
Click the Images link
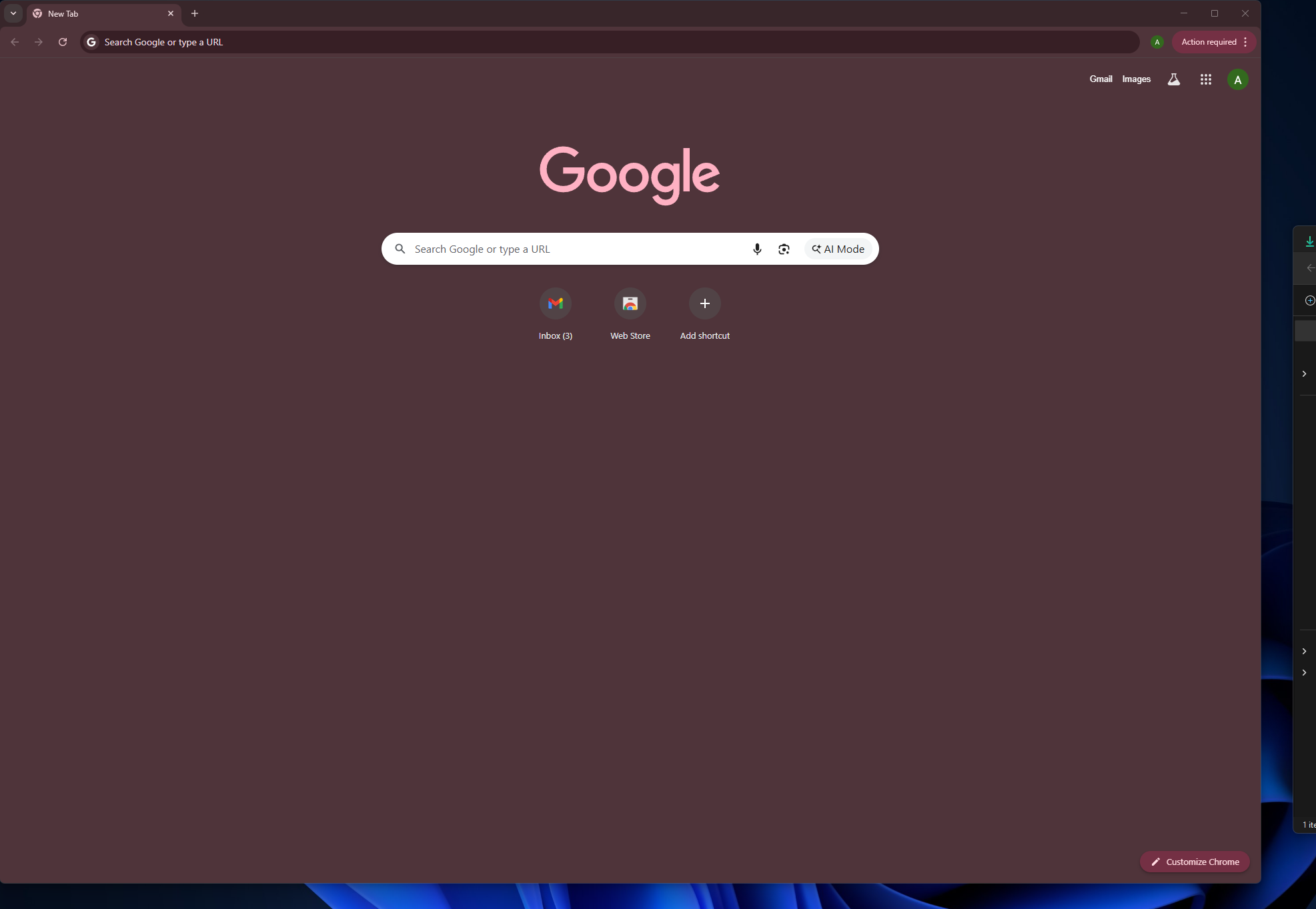coord(1136,79)
